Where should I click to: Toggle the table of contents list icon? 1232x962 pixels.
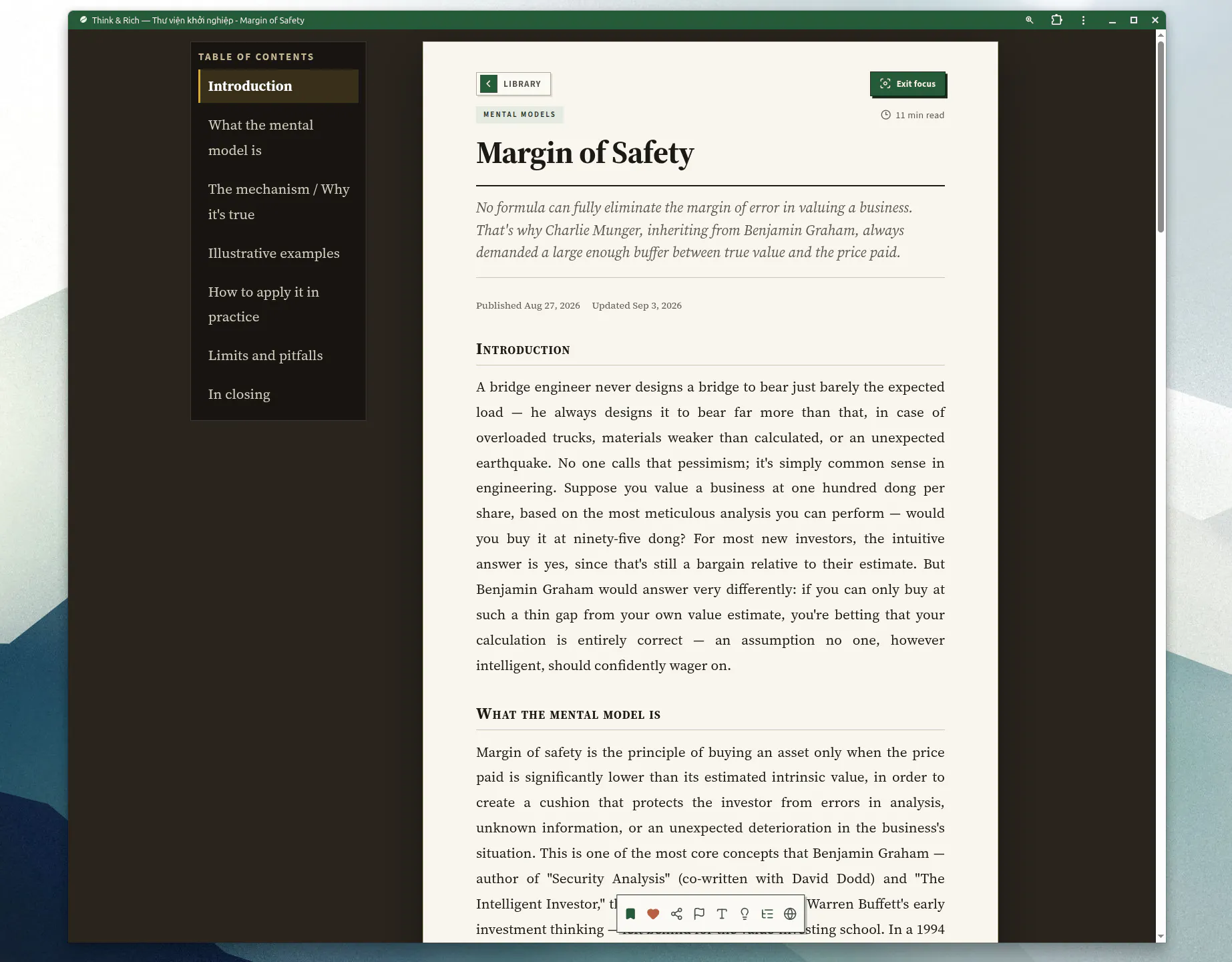767,914
